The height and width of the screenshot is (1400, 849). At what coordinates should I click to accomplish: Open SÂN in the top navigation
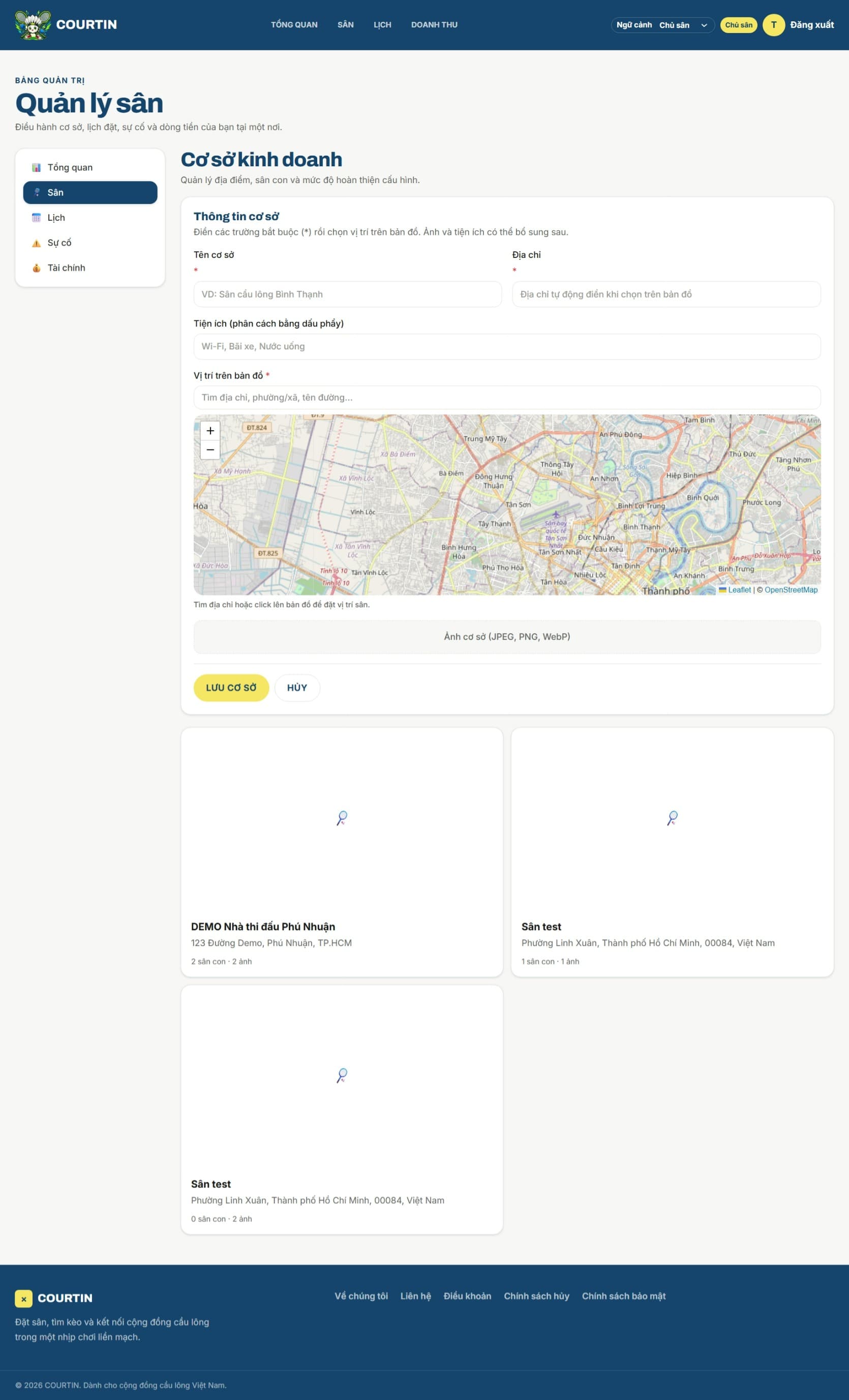click(345, 25)
